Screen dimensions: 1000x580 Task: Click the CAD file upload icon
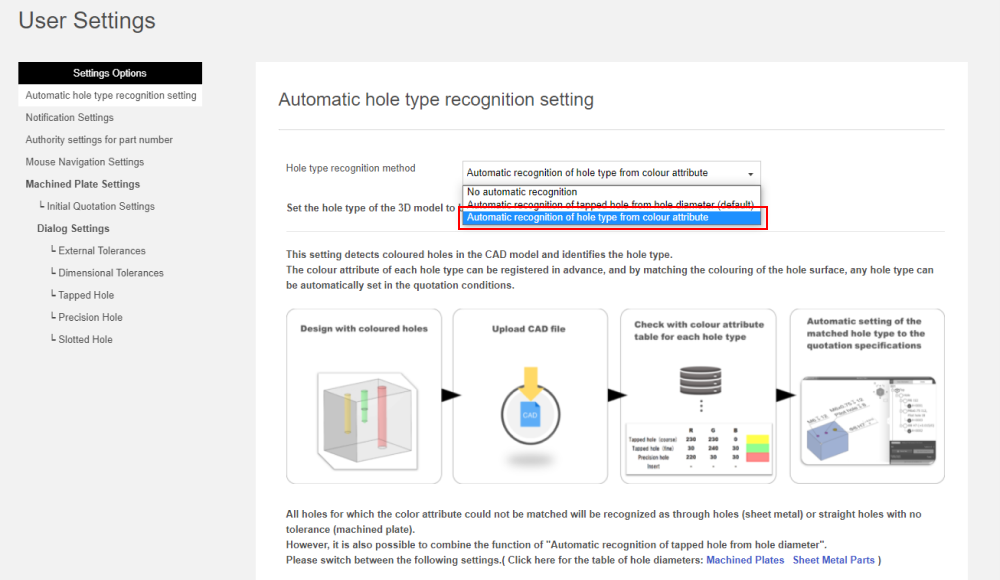coord(531,407)
